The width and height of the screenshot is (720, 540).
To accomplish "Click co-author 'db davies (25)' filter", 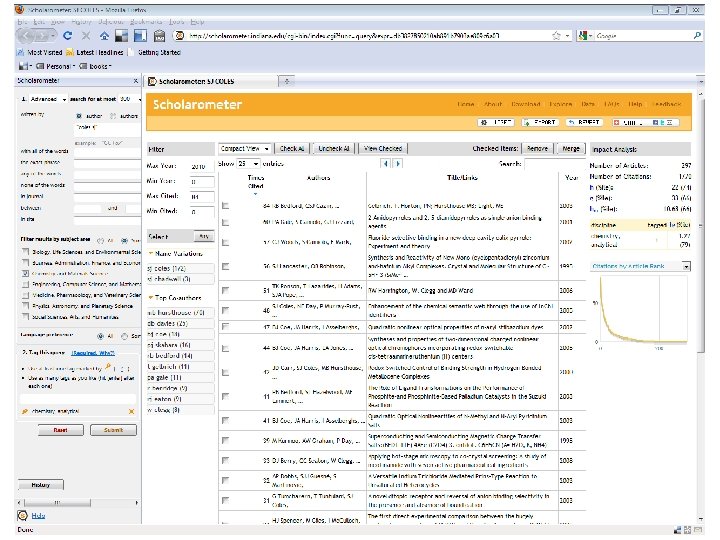I will pyautogui.click(x=180, y=323).
